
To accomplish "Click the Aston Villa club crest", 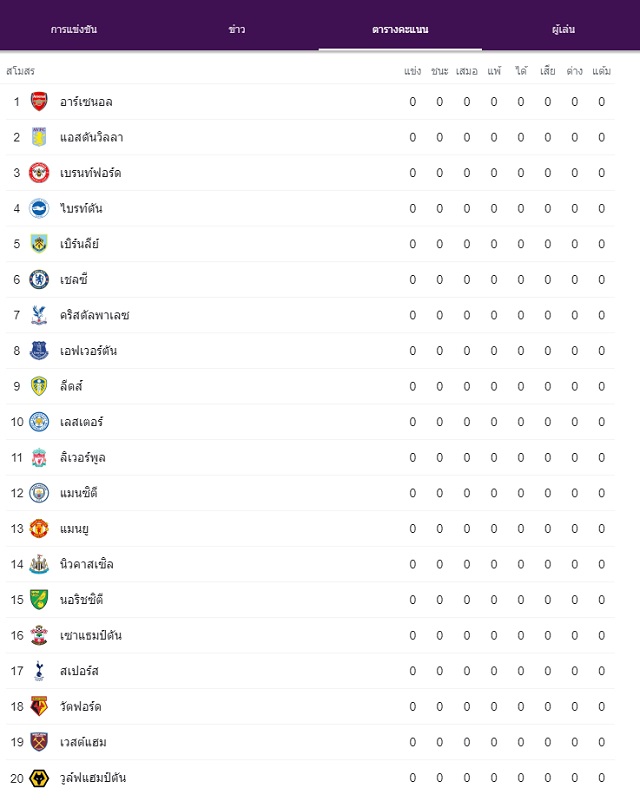I will point(39,137).
